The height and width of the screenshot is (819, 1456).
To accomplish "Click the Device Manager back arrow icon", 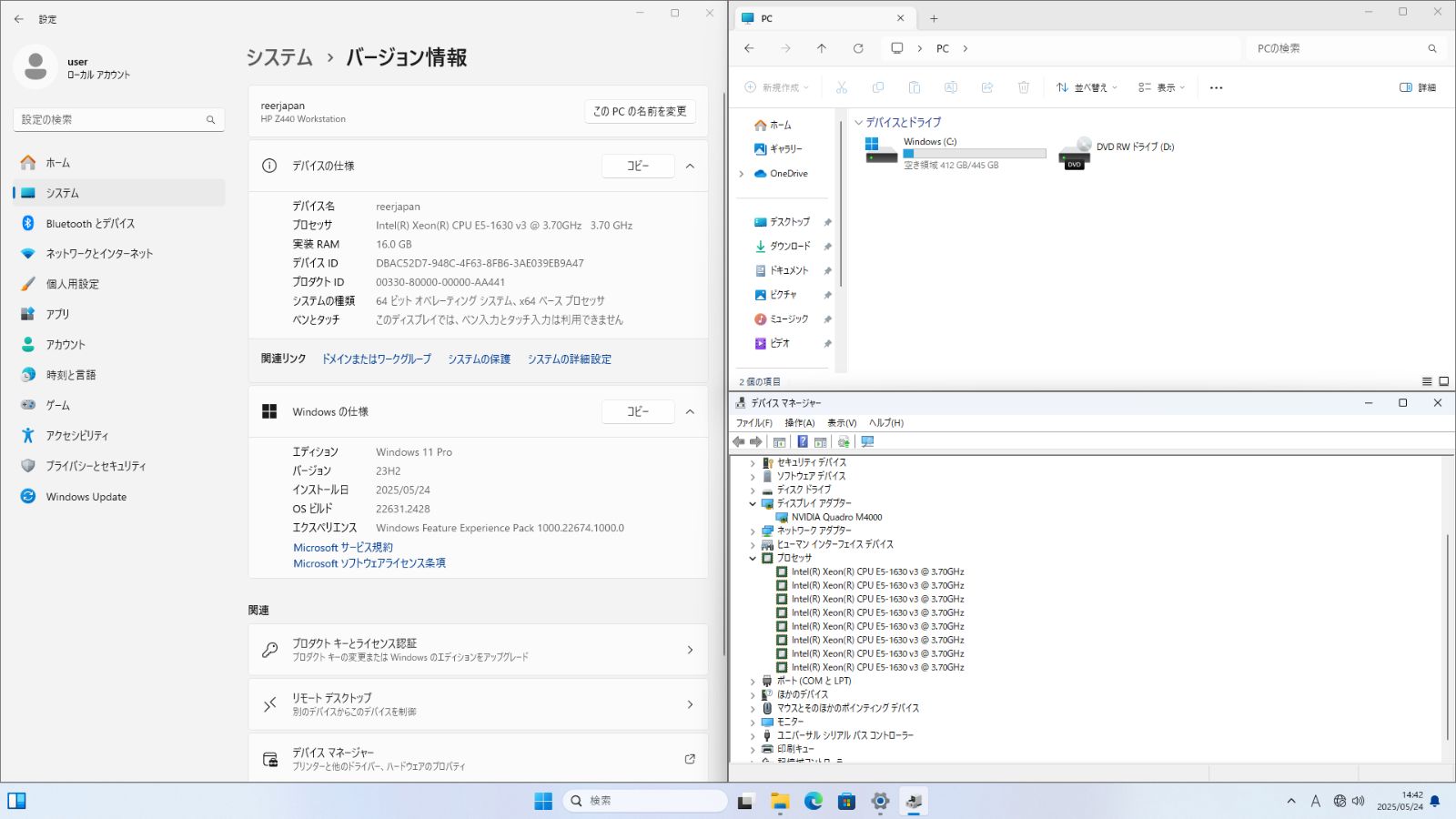I will [738, 441].
